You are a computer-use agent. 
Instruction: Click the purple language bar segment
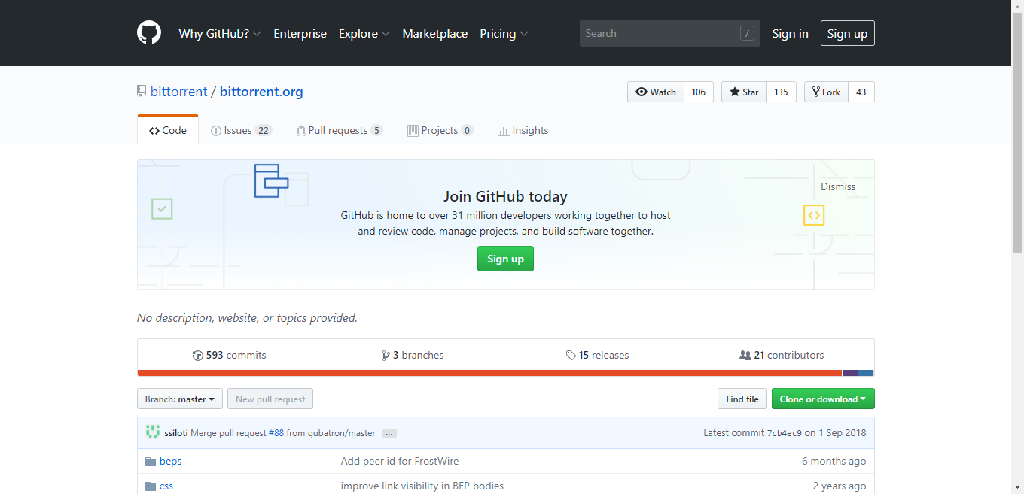850,373
